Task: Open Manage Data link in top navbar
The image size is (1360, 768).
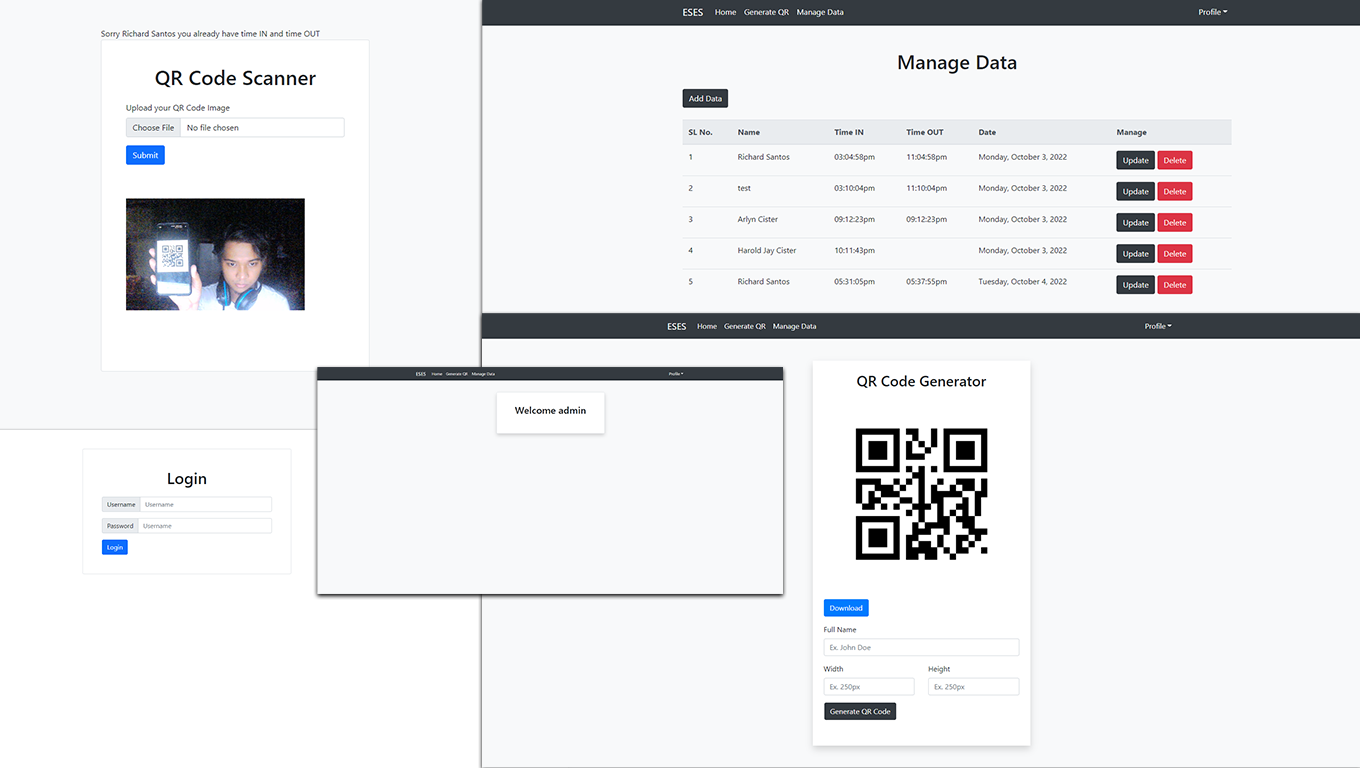Action: [x=820, y=12]
